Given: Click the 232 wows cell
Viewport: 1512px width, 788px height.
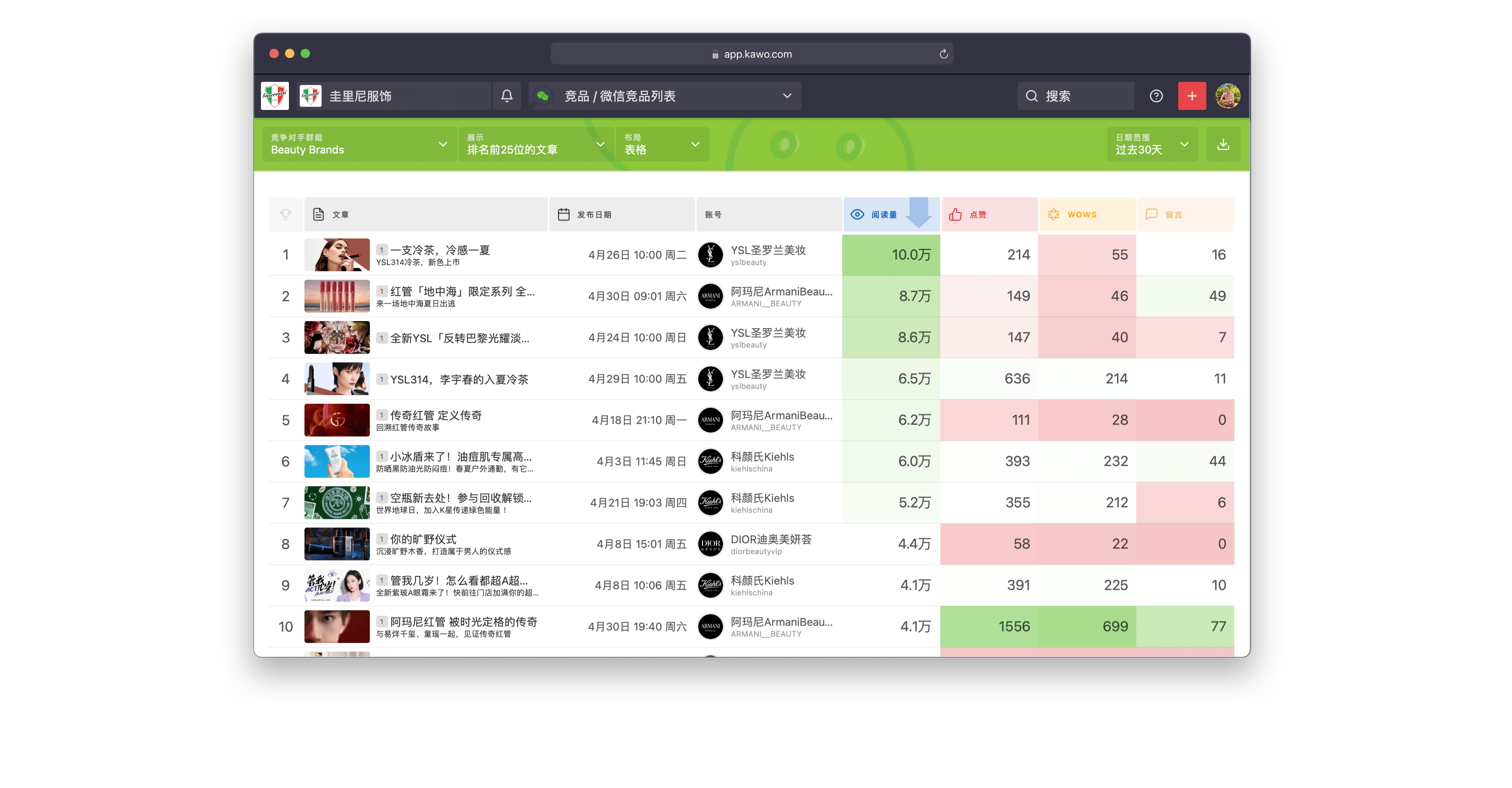Looking at the screenshot, I should tap(1087, 461).
